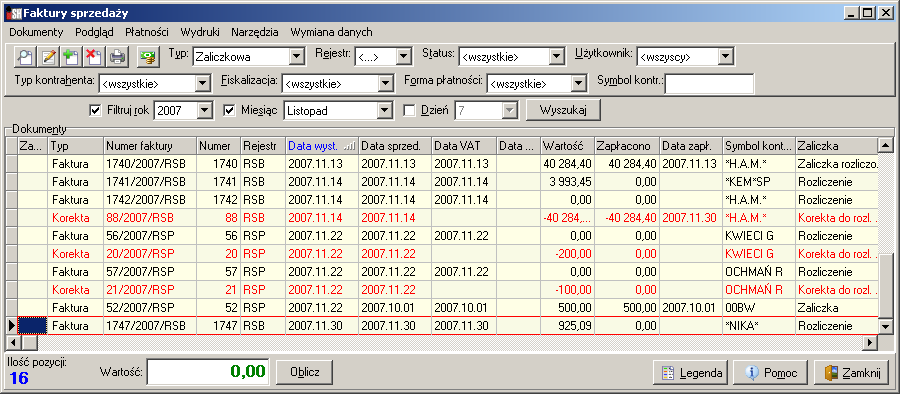Click the Wartość column header
The height and width of the screenshot is (394, 900).
tap(567, 146)
